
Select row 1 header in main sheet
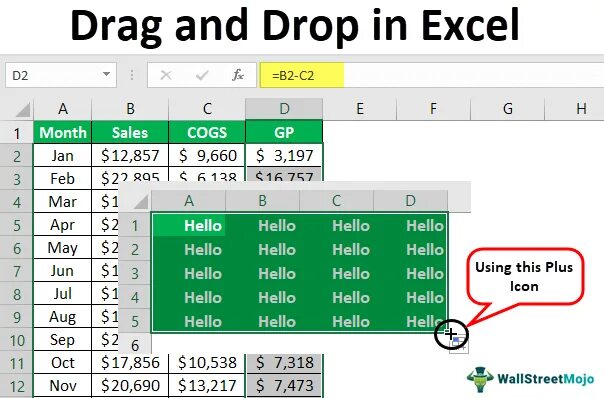point(17,133)
